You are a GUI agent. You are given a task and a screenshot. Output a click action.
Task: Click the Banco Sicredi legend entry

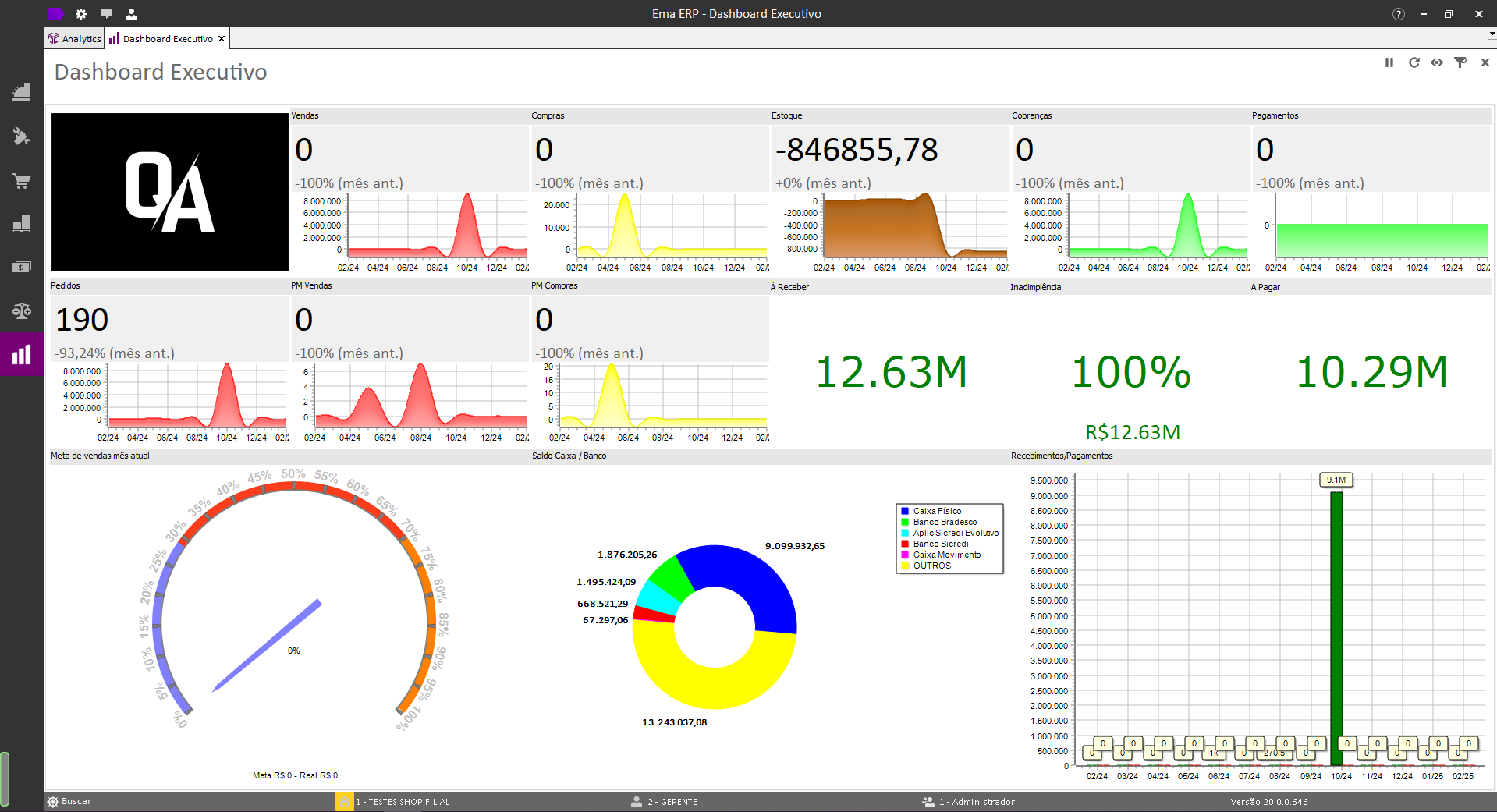pyautogui.click(x=935, y=544)
